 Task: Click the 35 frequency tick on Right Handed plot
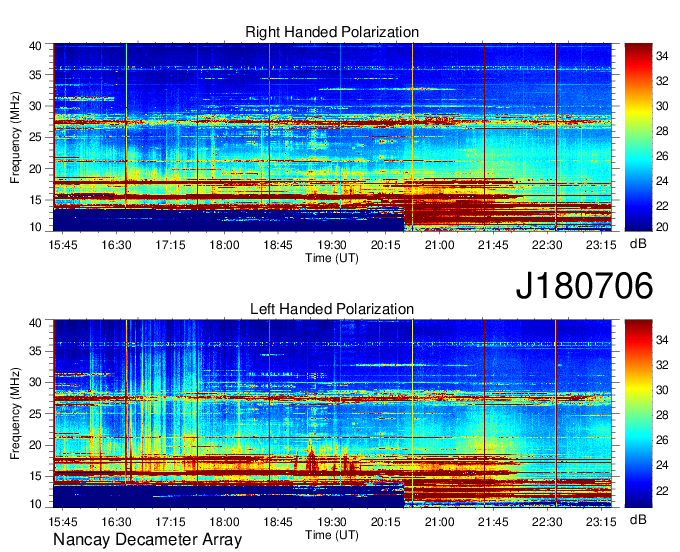click(x=35, y=75)
